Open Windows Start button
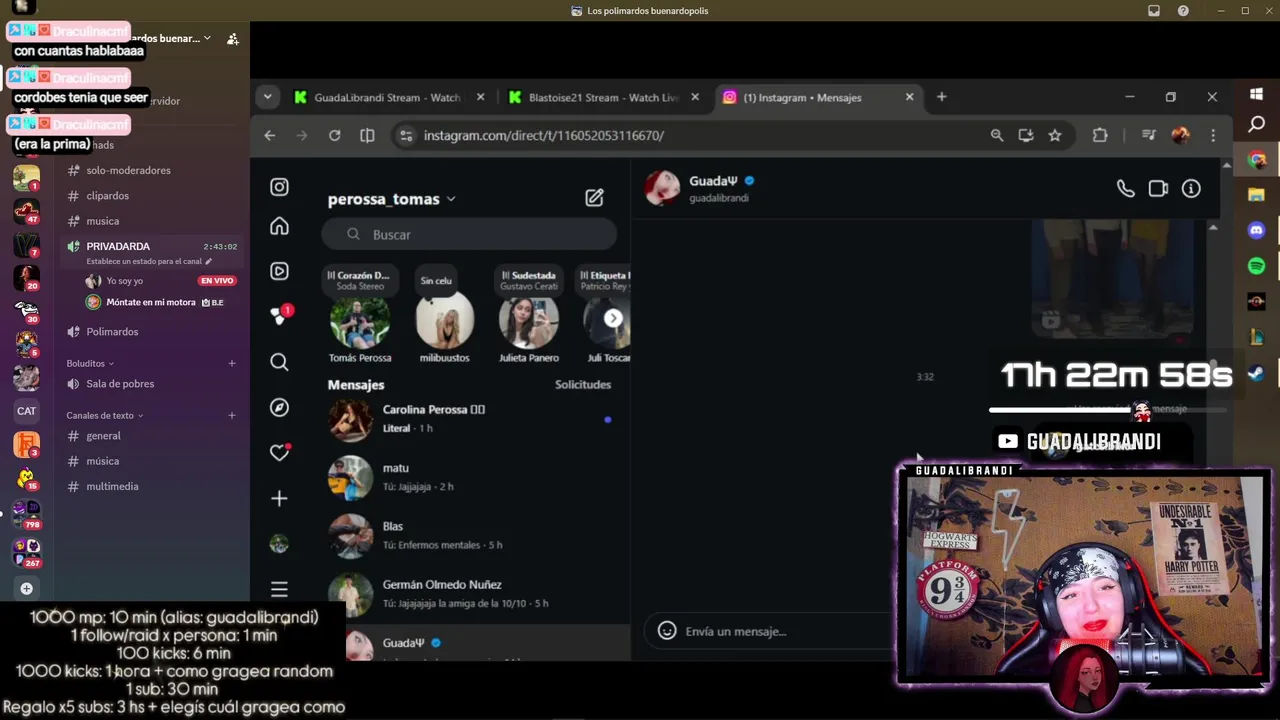Image resolution: width=1280 pixels, height=720 pixels. 1257,94
